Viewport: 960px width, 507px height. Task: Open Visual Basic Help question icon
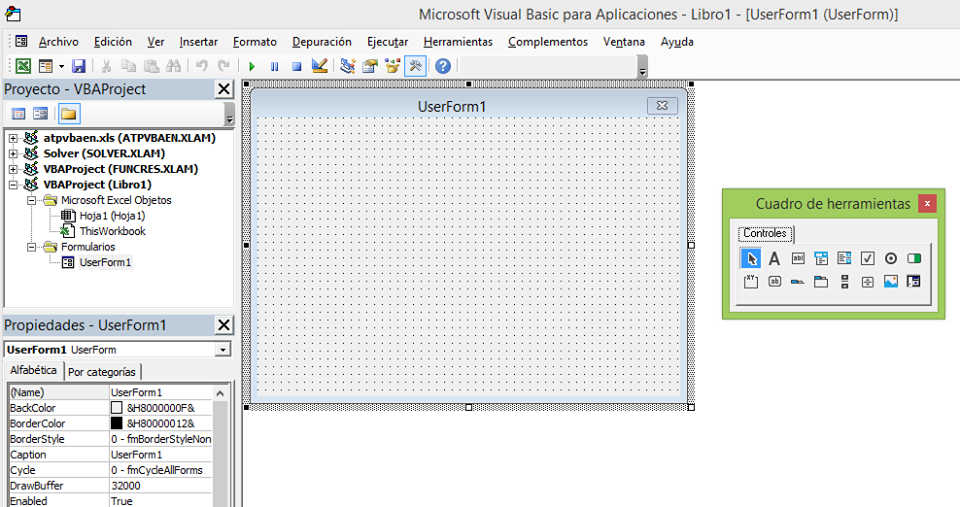coord(443,66)
